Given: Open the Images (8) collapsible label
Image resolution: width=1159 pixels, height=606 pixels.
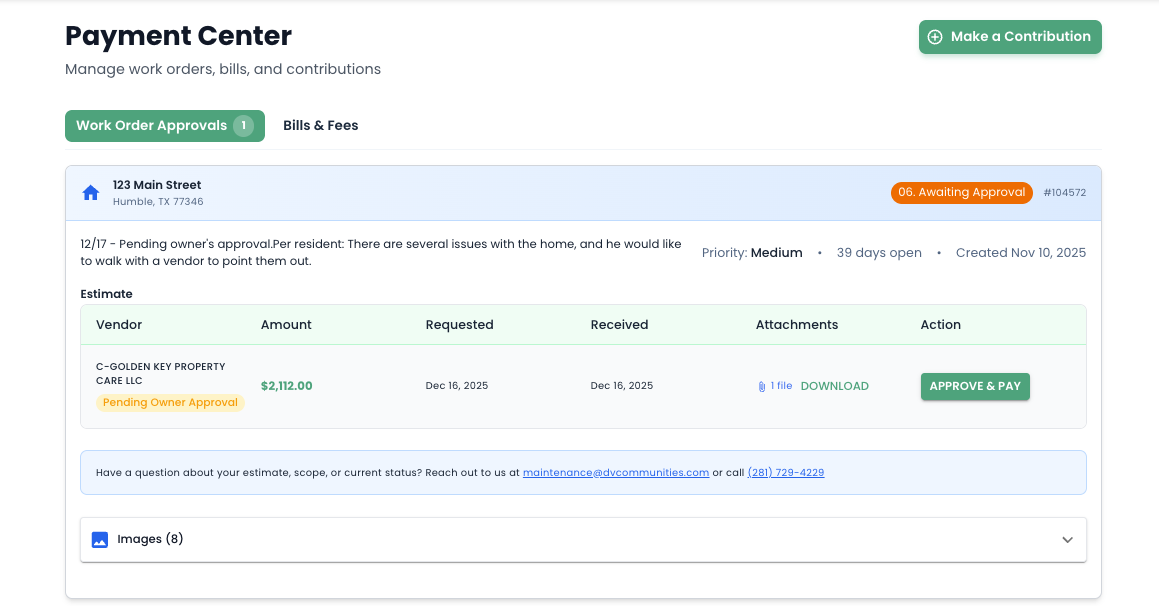Looking at the screenshot, I should (150, 540).
